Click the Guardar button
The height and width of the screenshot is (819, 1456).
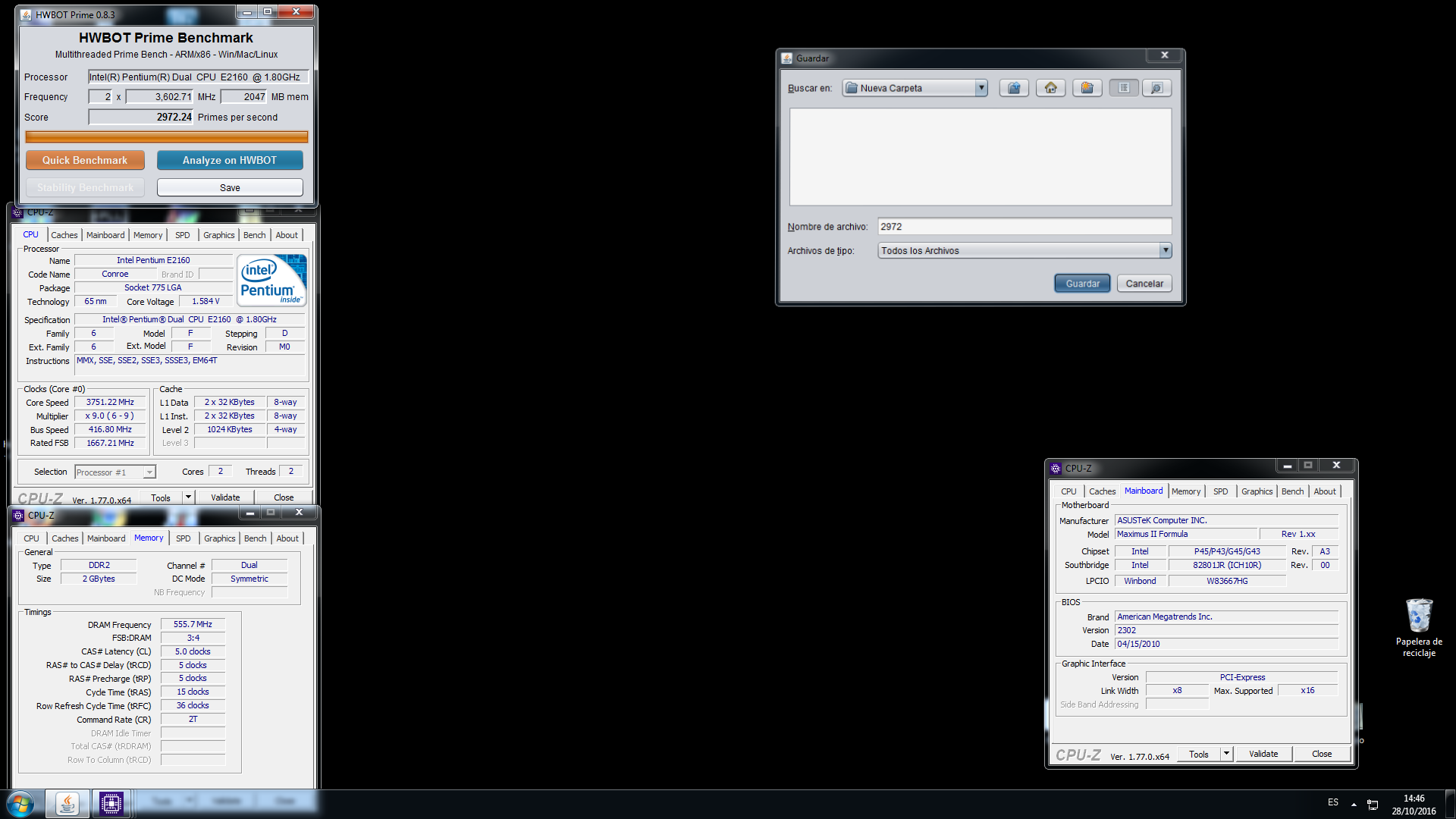1082,284
